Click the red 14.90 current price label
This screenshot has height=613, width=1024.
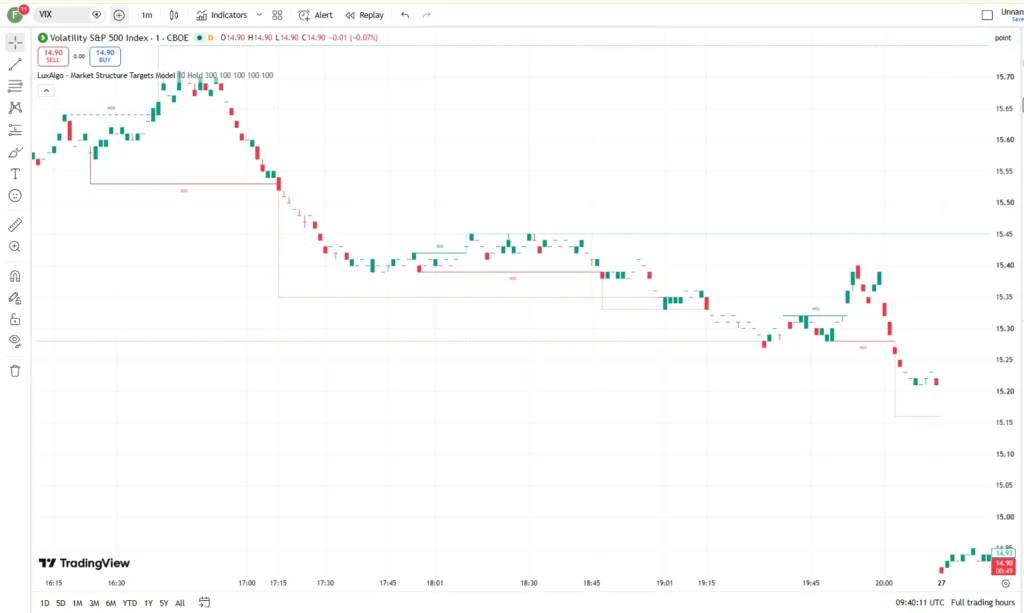point(1004,567)
